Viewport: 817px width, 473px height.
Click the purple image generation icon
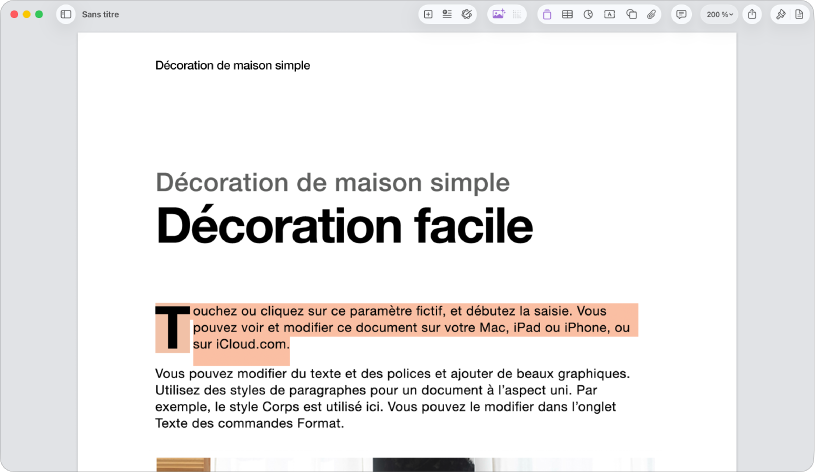click(499, 15)
